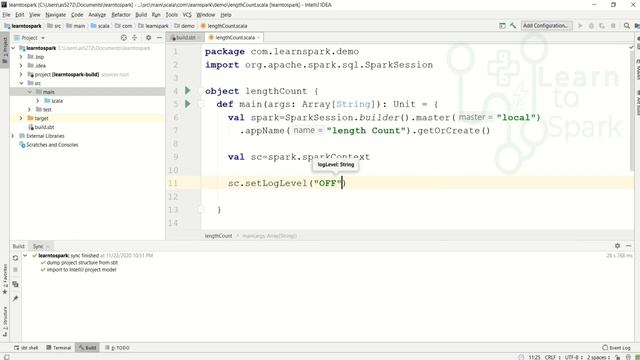
Task: Click the 11:25 cursor position indicator
Action: tap(534, 357)
